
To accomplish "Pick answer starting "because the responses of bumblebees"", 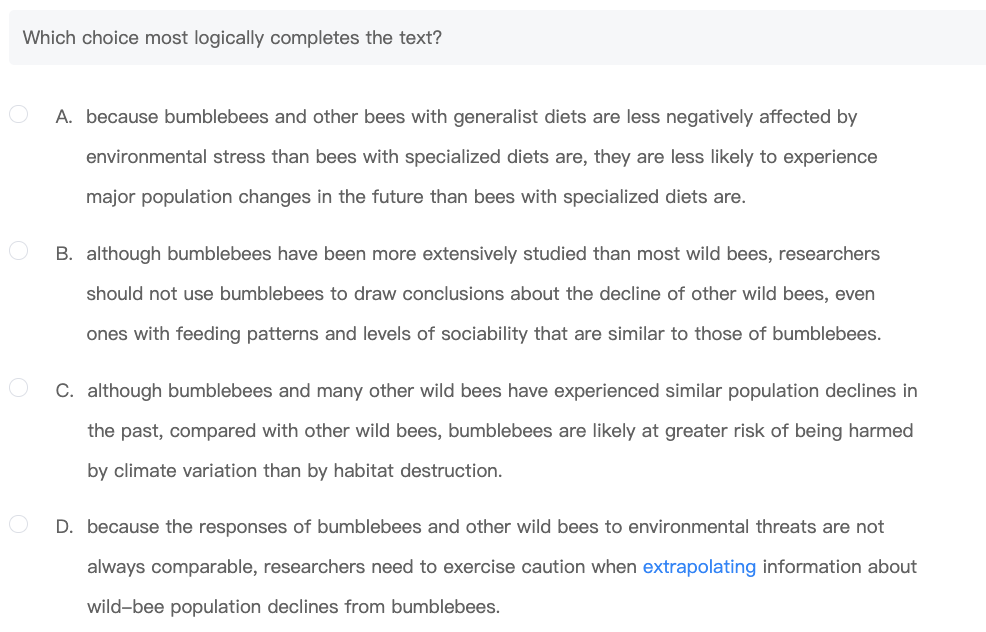I will [485, 526].
